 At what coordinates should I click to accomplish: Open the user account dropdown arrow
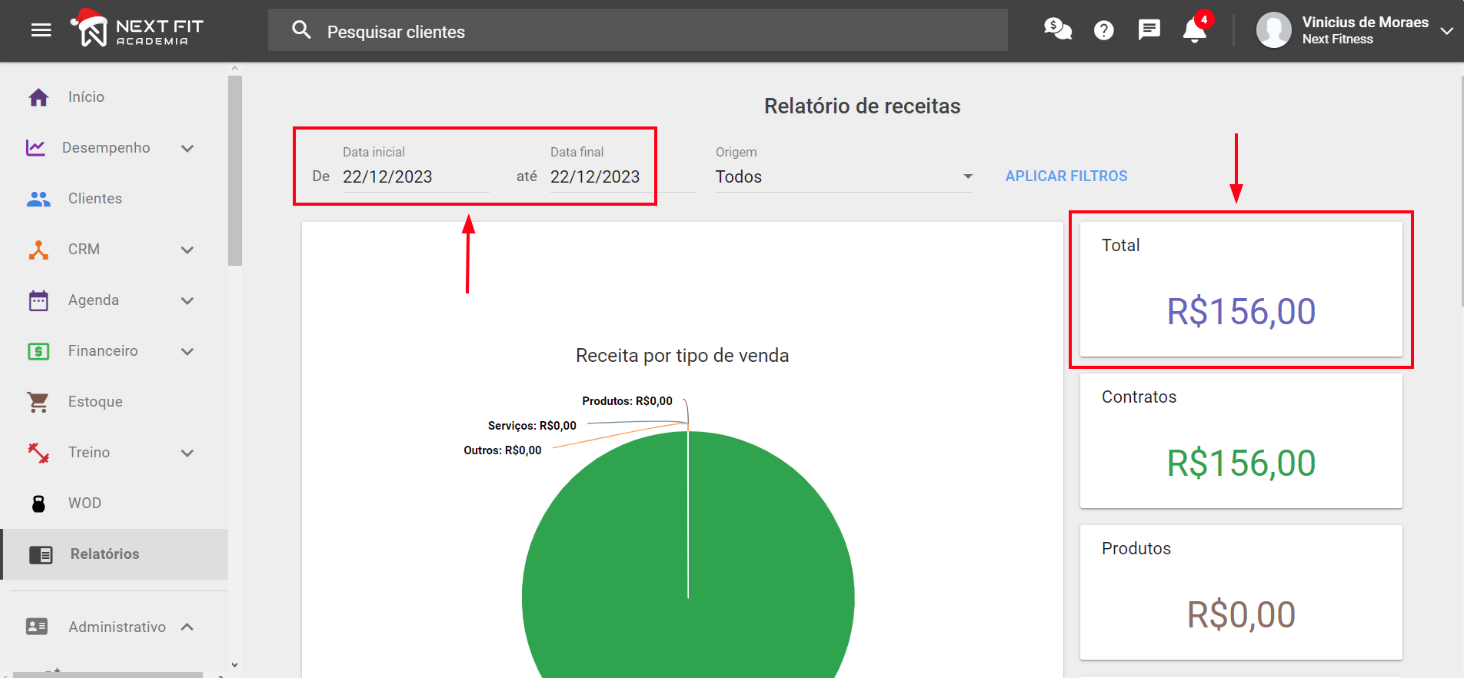[x=1446, y=31]
